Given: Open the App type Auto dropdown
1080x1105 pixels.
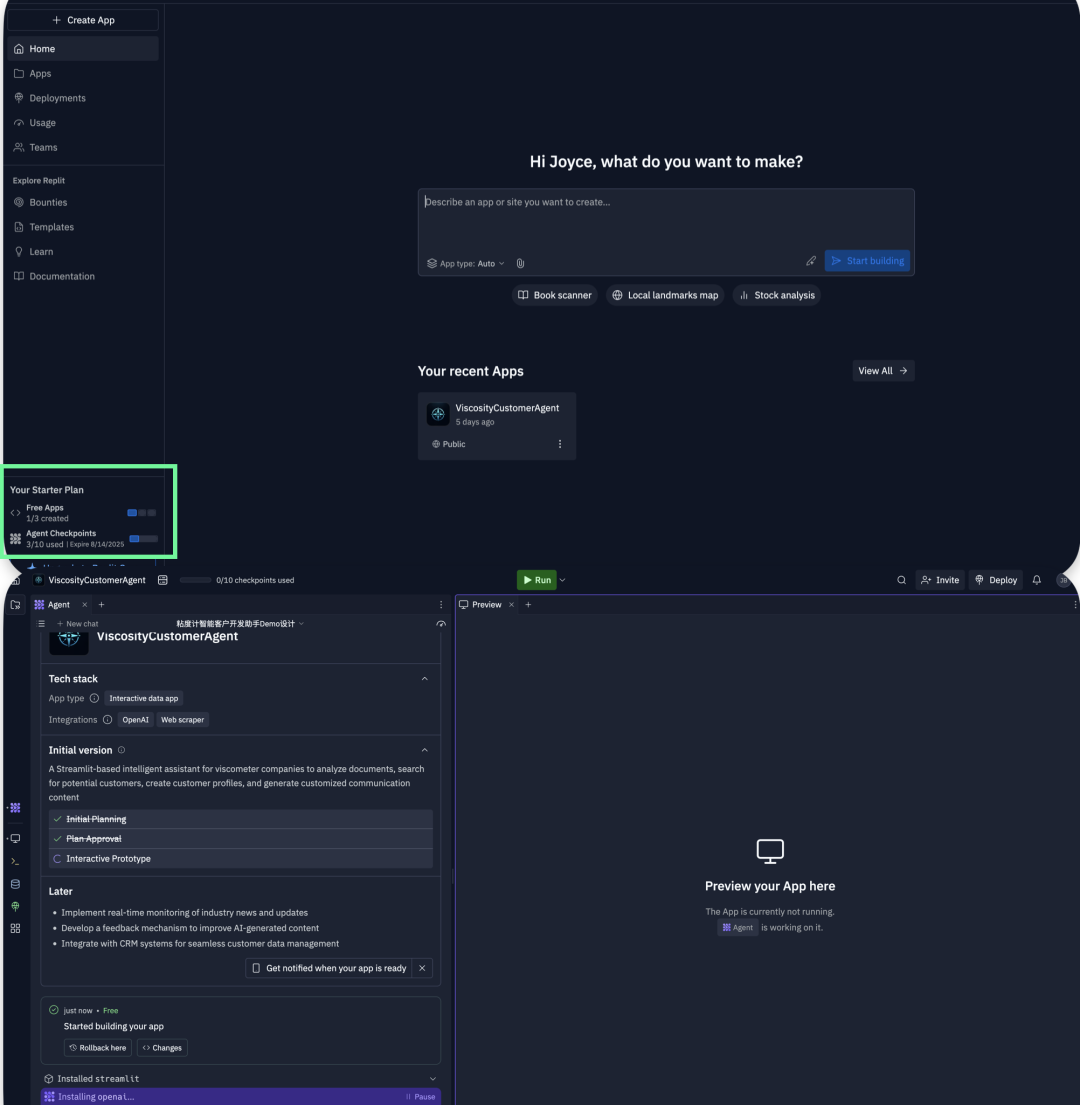Looking at the screenshot, I should [466, 264].
